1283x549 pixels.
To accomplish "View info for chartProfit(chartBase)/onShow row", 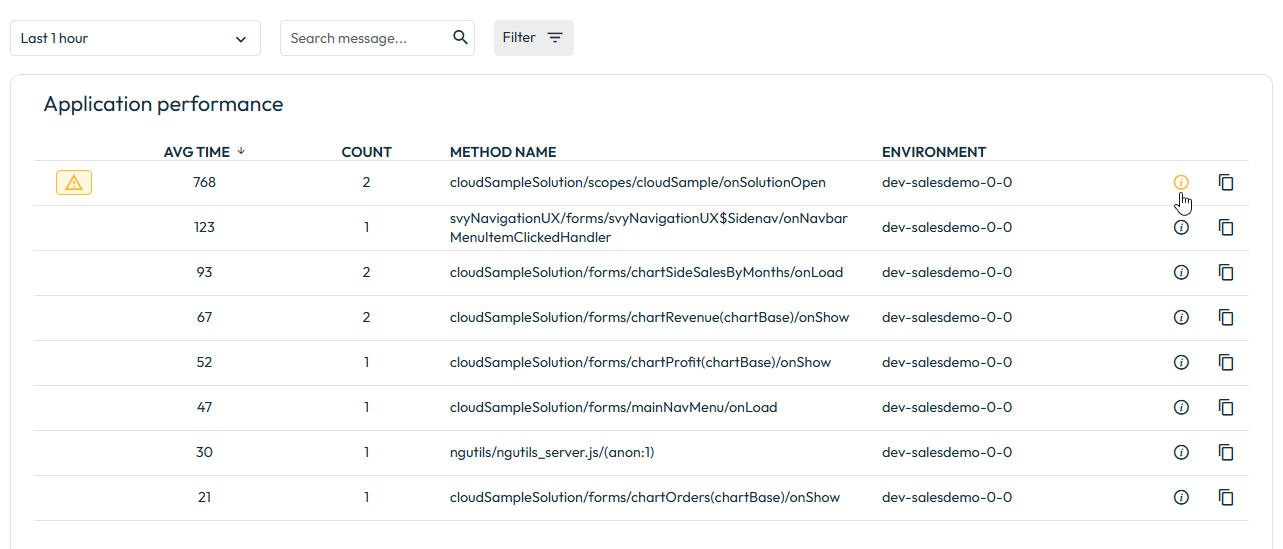I will pyautogui.click(x=1181, y=362).
